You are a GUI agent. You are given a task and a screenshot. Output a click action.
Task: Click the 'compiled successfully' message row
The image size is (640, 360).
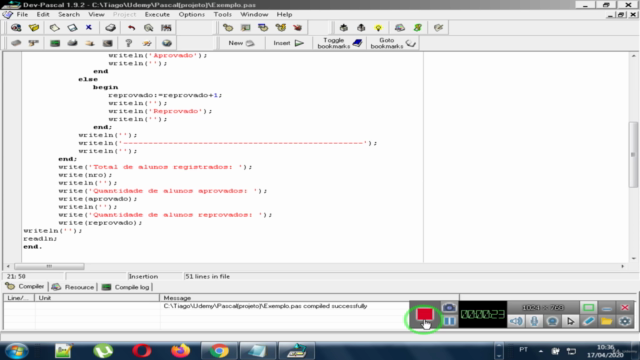(x=265, y=306)
